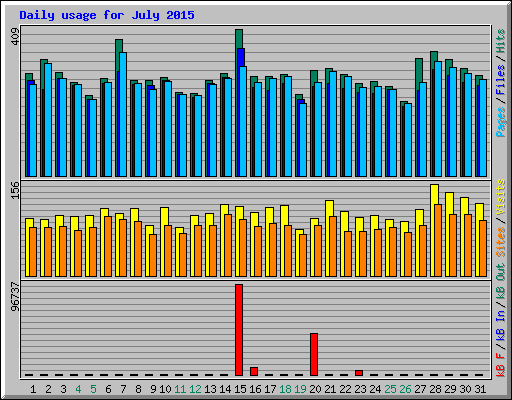The image size is (512, 400).
Task: Click the kB In legend label
Action: 500,325
